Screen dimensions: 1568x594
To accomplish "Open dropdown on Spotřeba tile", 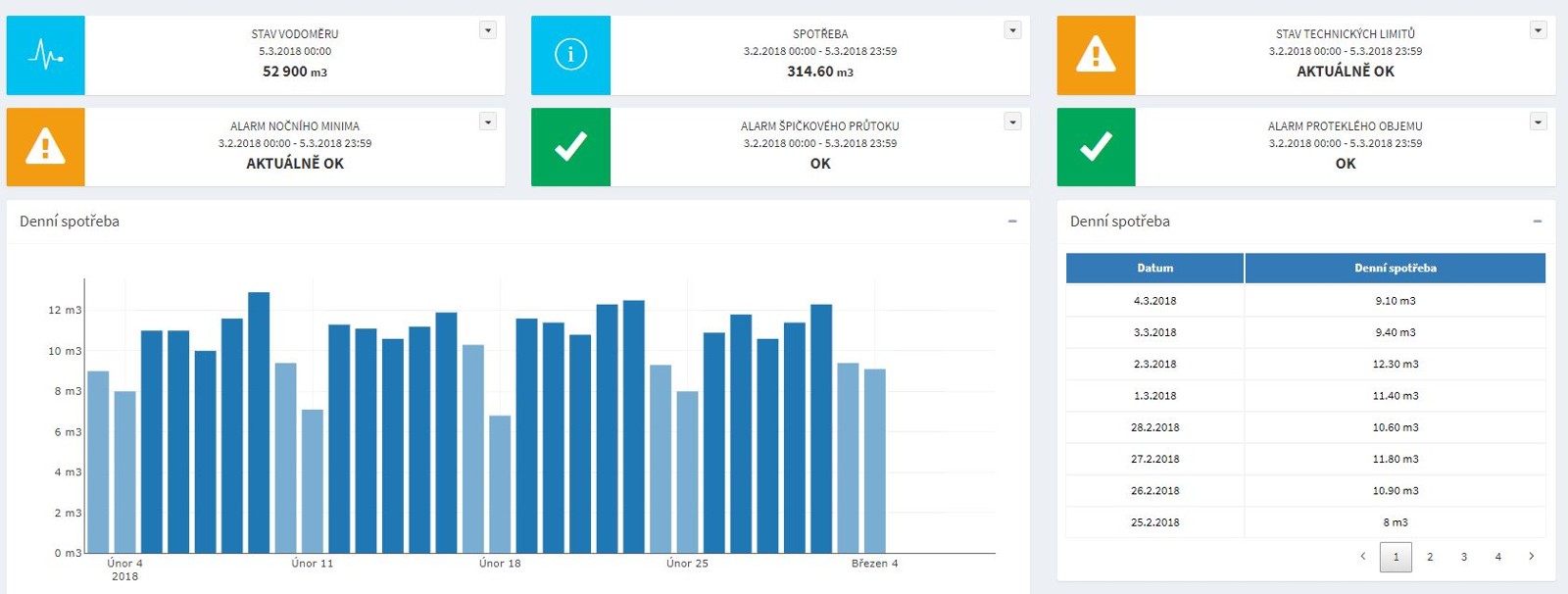I will click(1012, 30).
